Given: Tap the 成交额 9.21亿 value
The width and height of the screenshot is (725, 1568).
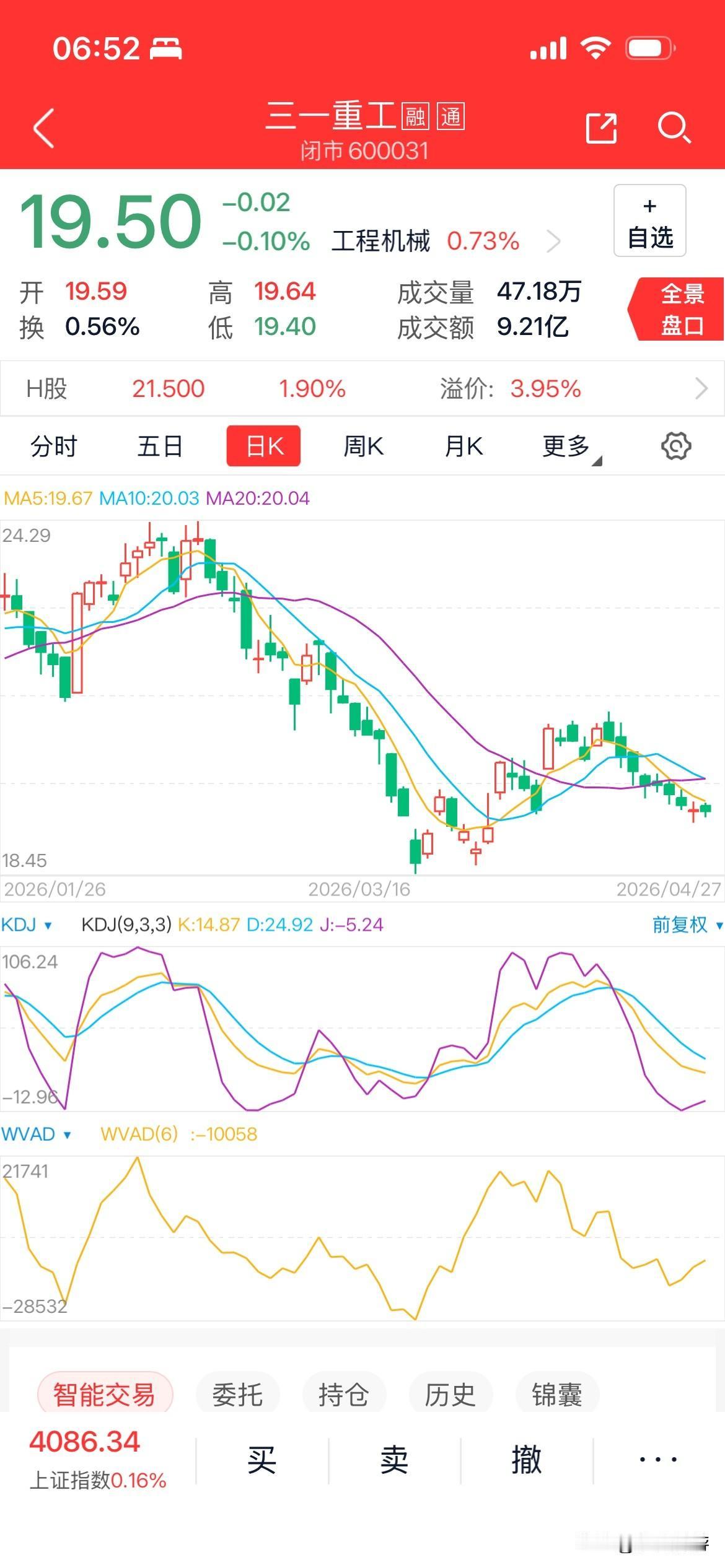Looking at the screenshot, I should click(533, 327).
